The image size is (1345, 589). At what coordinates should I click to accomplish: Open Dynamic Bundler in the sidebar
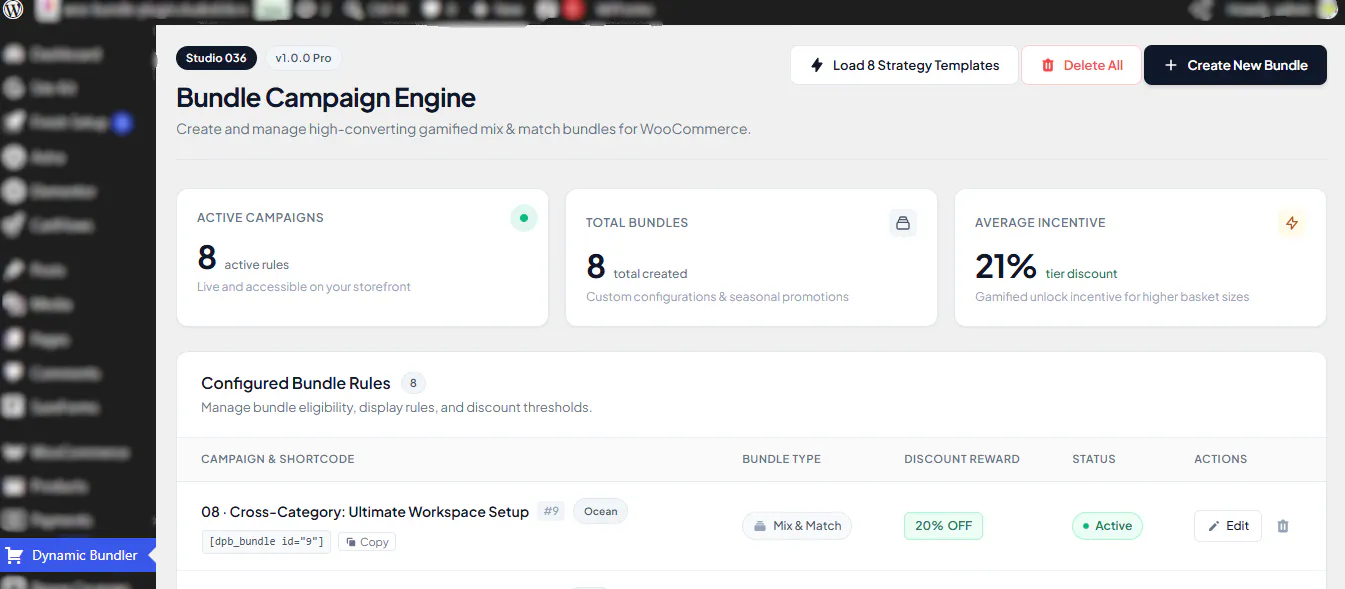(x=78, y=555)
